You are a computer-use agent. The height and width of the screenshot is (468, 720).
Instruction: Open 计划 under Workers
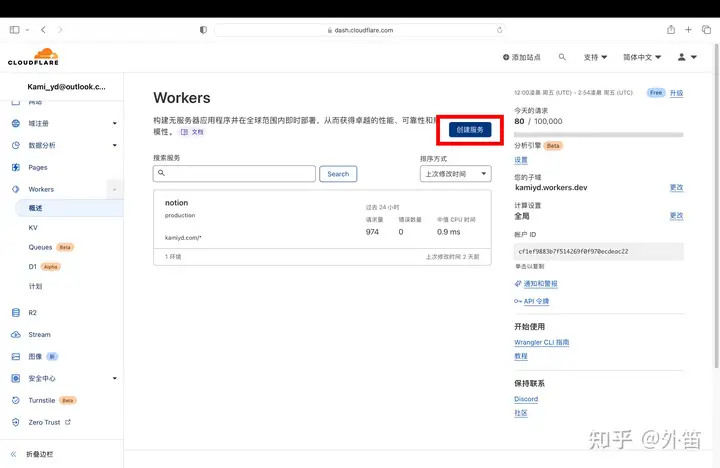35,286
